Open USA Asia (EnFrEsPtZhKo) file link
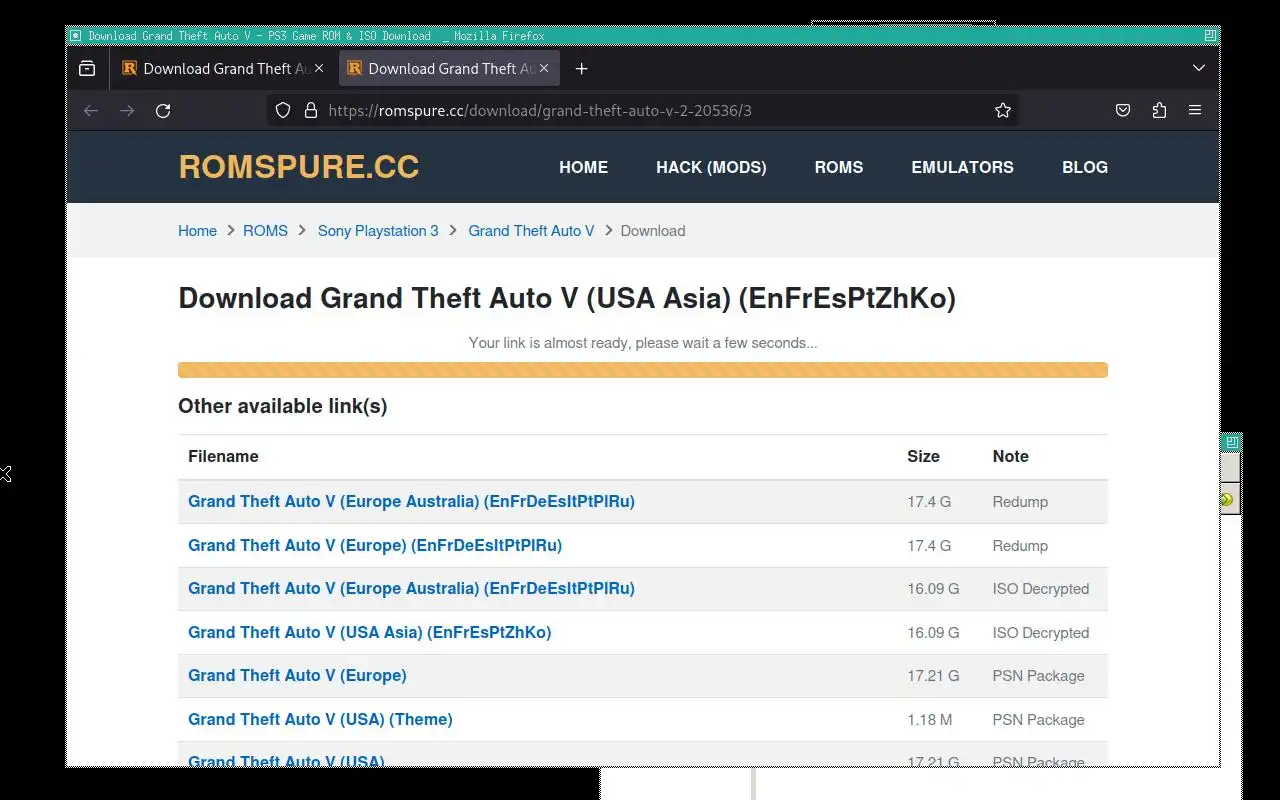 pyautogui.click(x=370, y=633)
